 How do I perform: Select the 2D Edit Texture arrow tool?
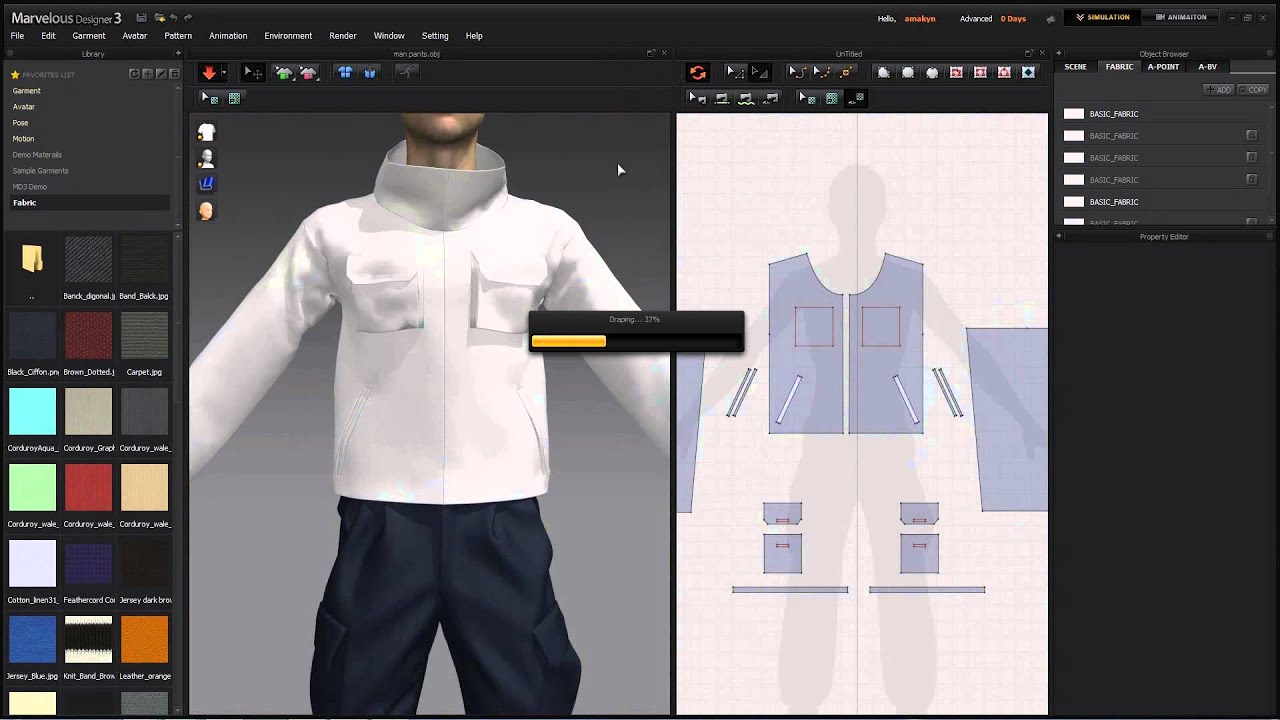point(807,98)
